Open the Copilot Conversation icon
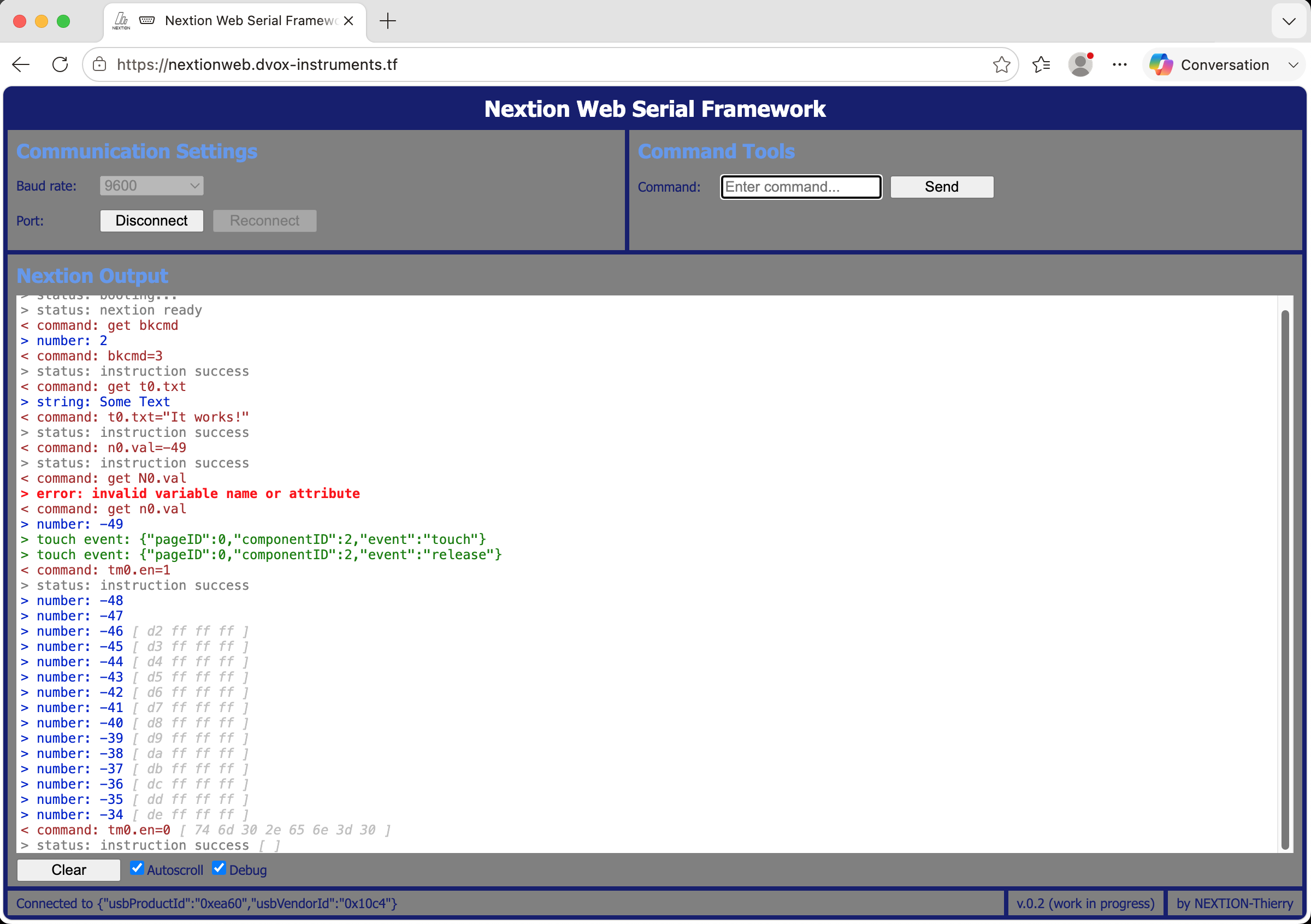This screenshot has width=1311, height=924. click(x=1161, y=64)
